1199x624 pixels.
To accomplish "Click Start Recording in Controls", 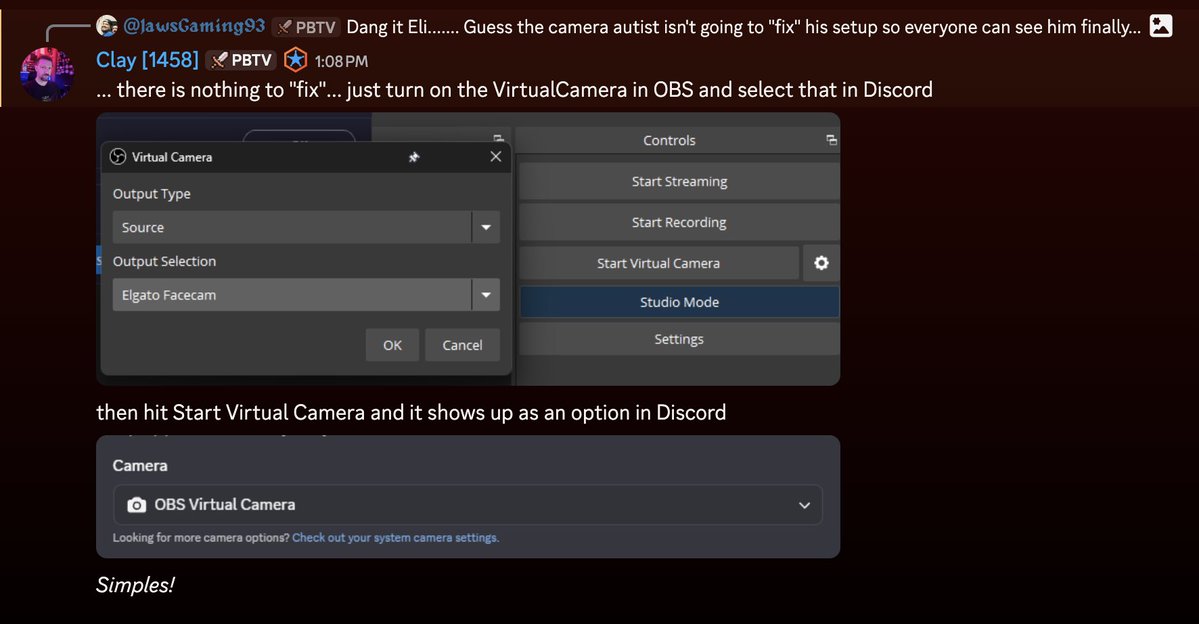I will [x=679, y=223].
